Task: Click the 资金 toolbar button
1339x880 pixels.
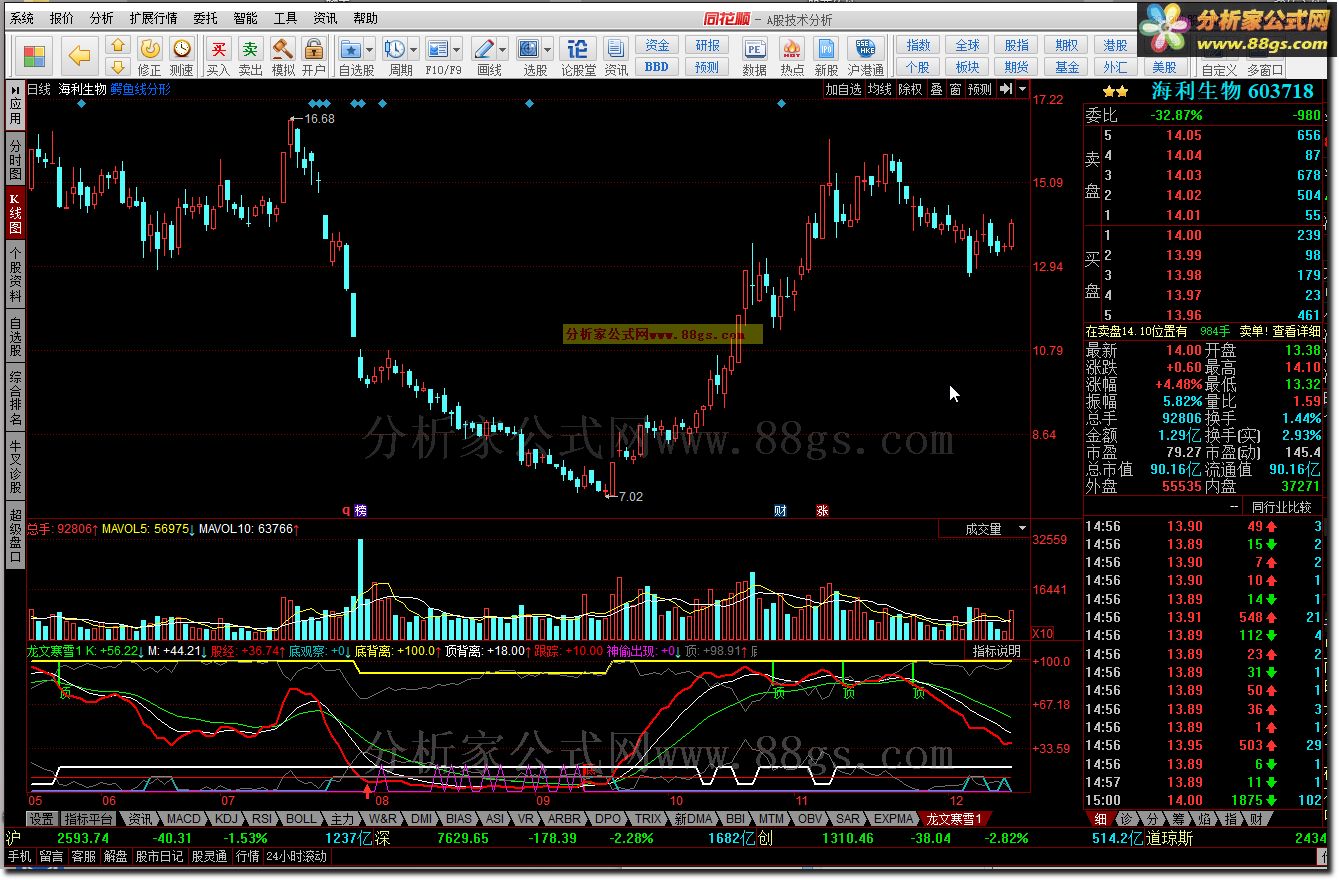Action: (x=657, y=46)
